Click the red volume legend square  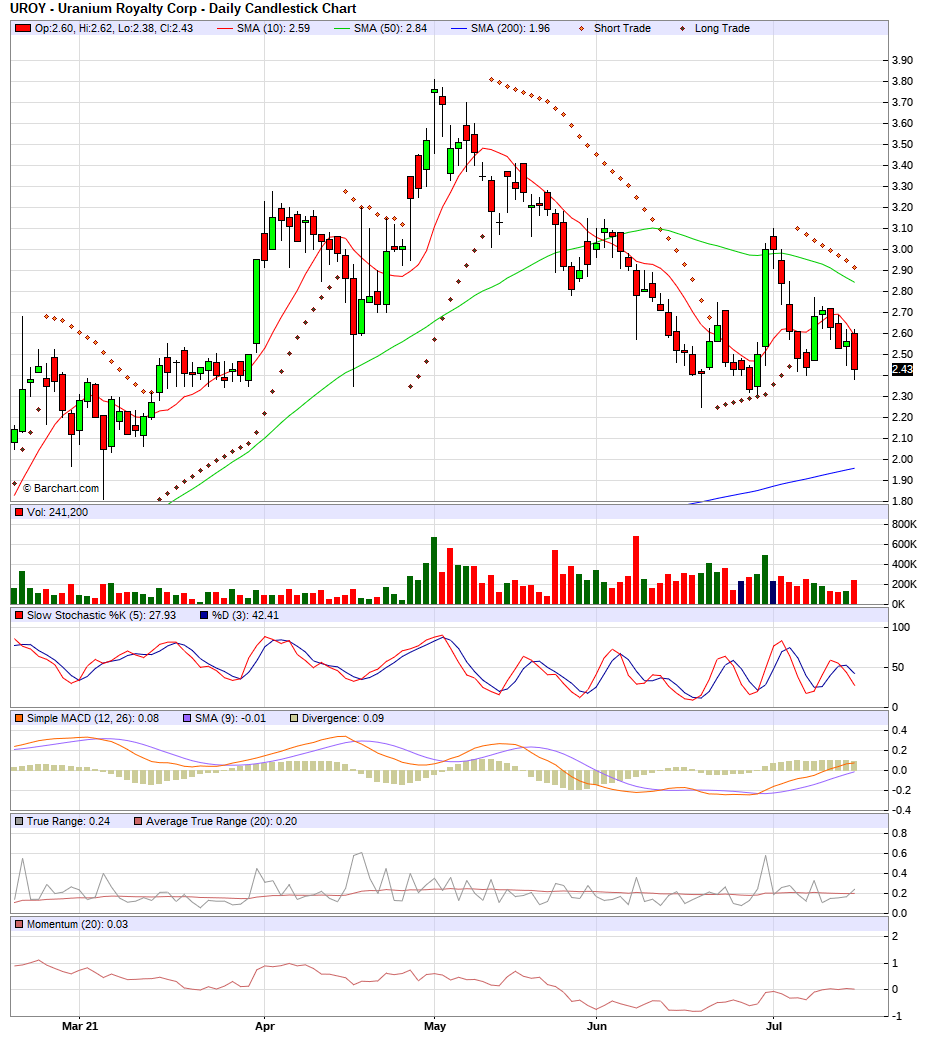[19, 512]
